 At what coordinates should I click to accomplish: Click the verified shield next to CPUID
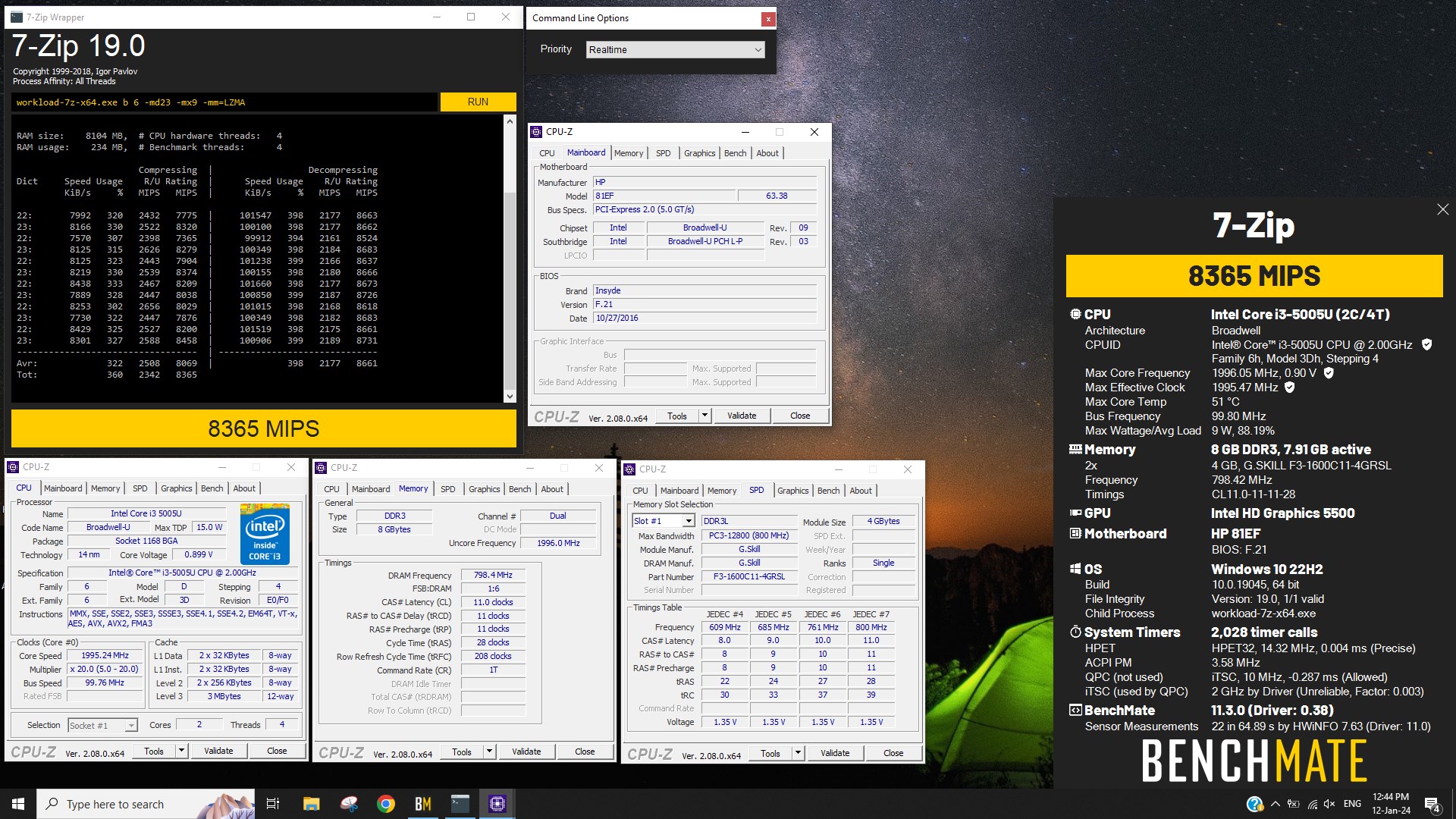pyautogui.click(x=1426, y=344)
